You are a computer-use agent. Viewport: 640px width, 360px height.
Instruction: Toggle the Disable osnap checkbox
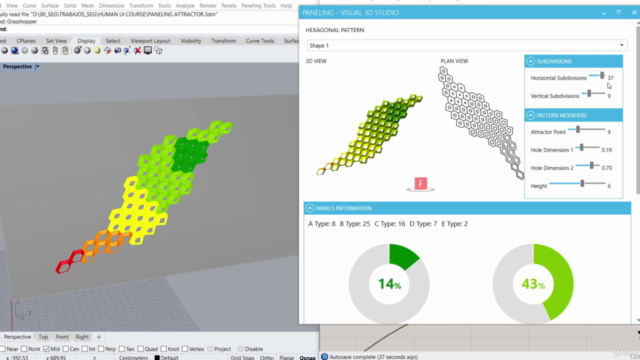click(240, 349)
